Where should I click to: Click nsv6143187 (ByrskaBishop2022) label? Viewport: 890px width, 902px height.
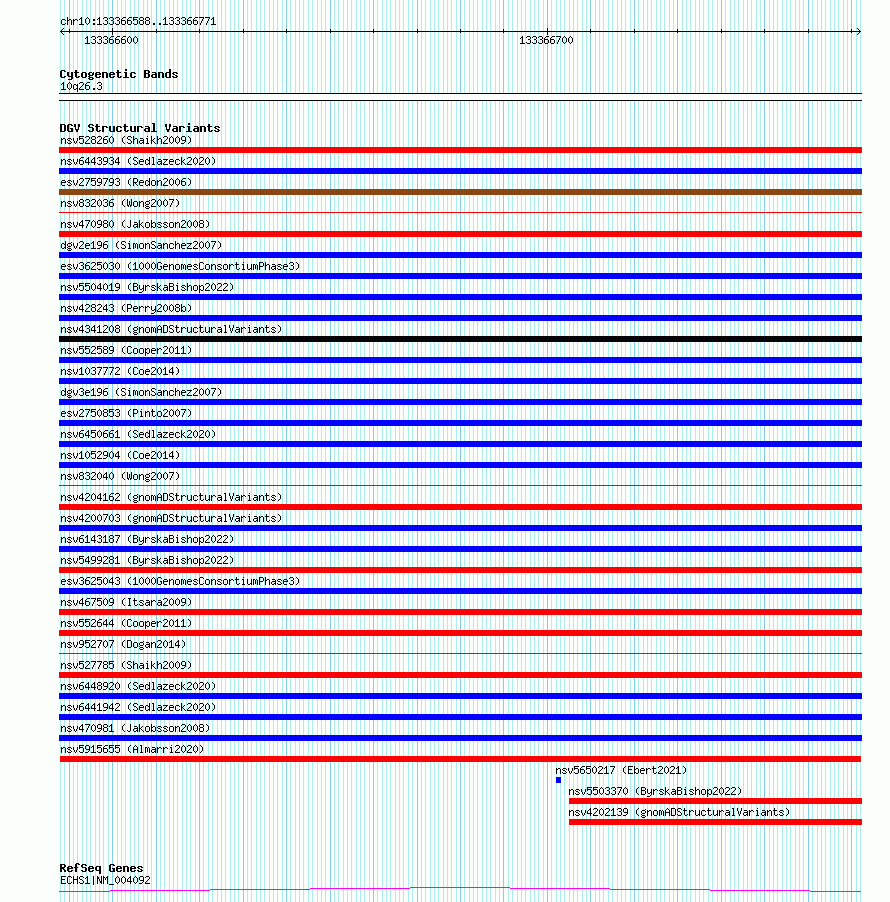click(147, 539)
